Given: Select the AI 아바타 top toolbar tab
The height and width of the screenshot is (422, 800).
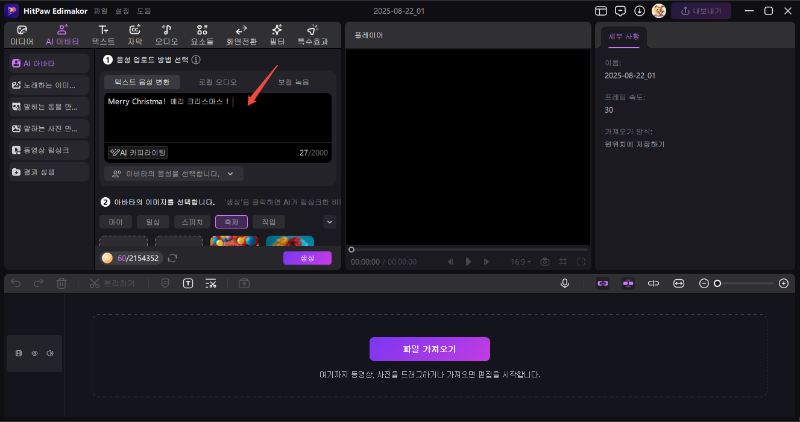Looking at the screenshot, I should tap(62, 35).
